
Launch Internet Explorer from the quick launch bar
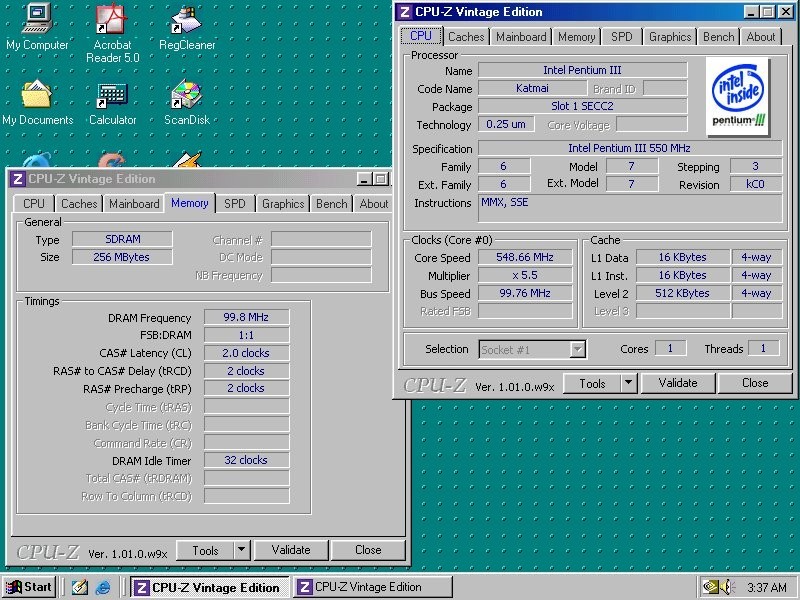(102, 587)
